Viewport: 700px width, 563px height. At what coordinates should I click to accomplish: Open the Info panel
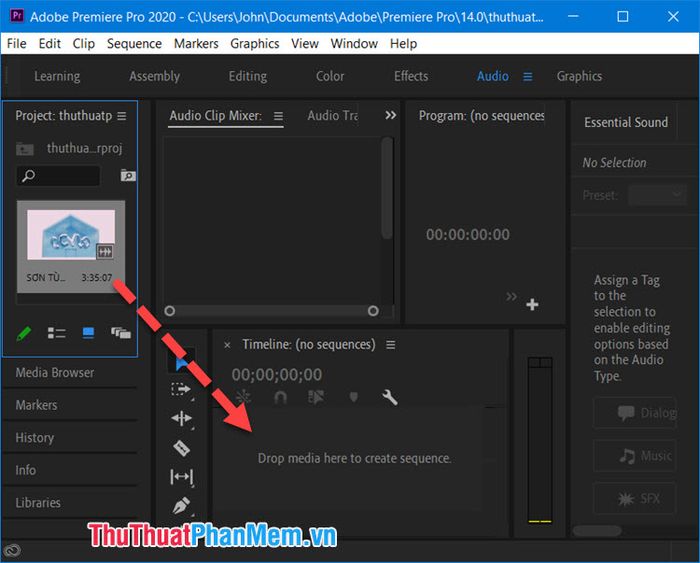click(x=25, y=470)
